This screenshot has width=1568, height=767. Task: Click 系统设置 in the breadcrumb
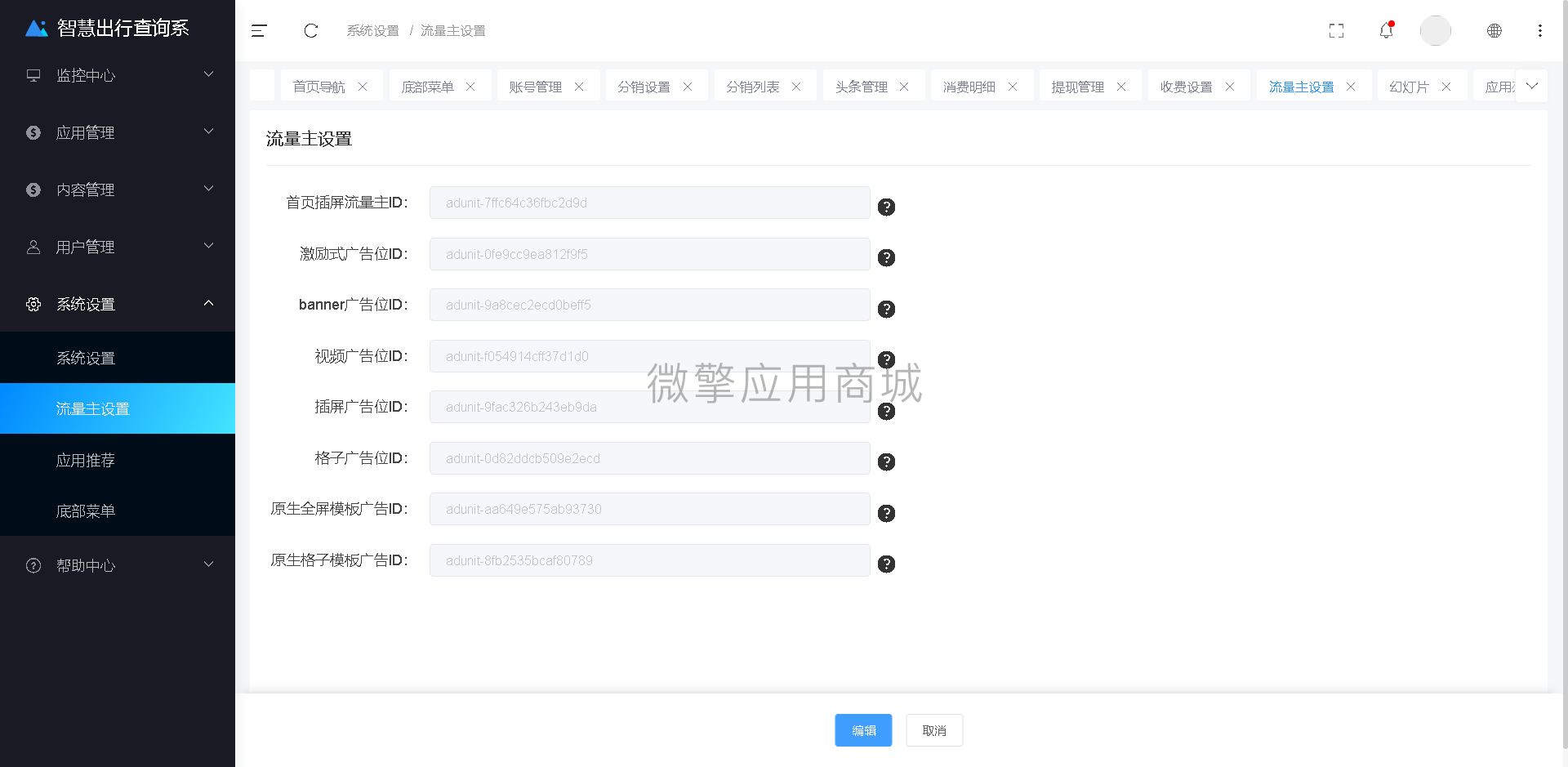coord(372,31)
